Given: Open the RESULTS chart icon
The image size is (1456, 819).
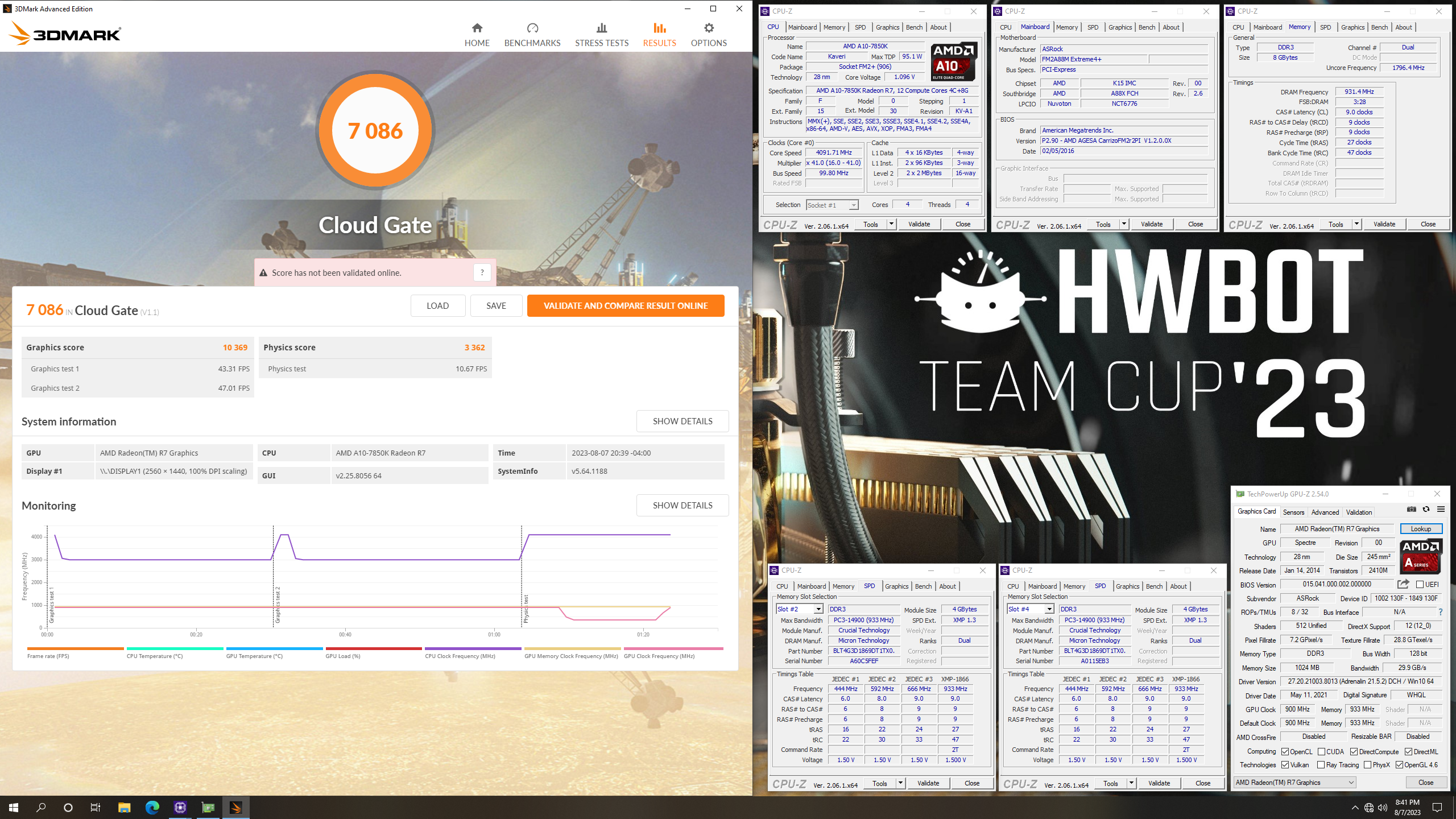Looking at the screenshot, I should coord(659,28).
